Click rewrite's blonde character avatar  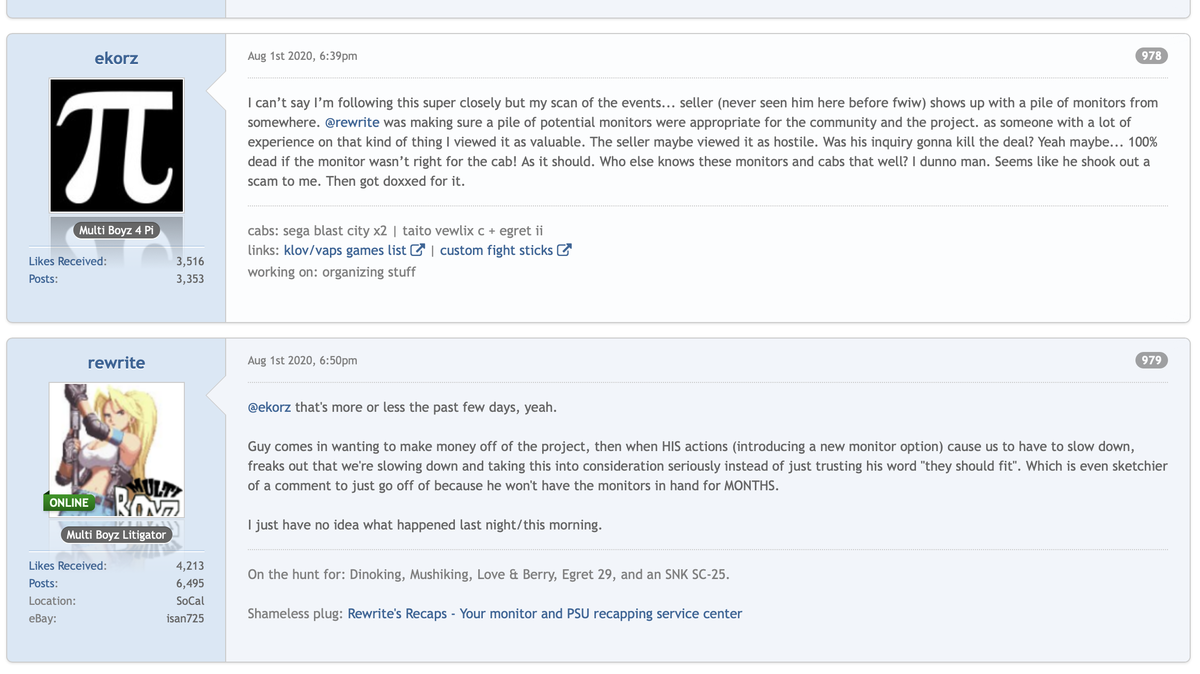pyautogui.click(x=117, y=450)
